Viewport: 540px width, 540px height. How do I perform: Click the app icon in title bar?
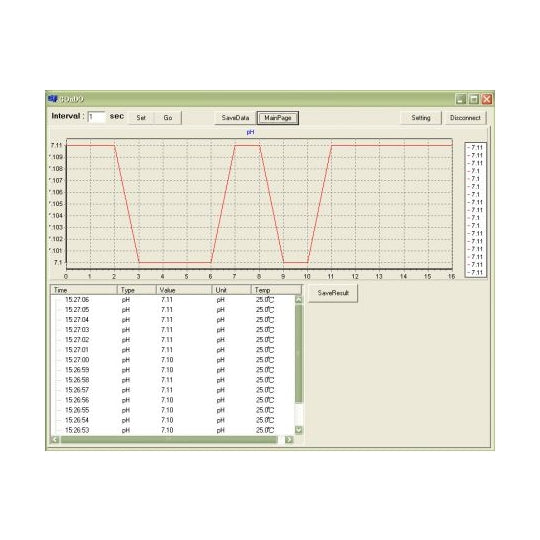click(x=52, y=99)
